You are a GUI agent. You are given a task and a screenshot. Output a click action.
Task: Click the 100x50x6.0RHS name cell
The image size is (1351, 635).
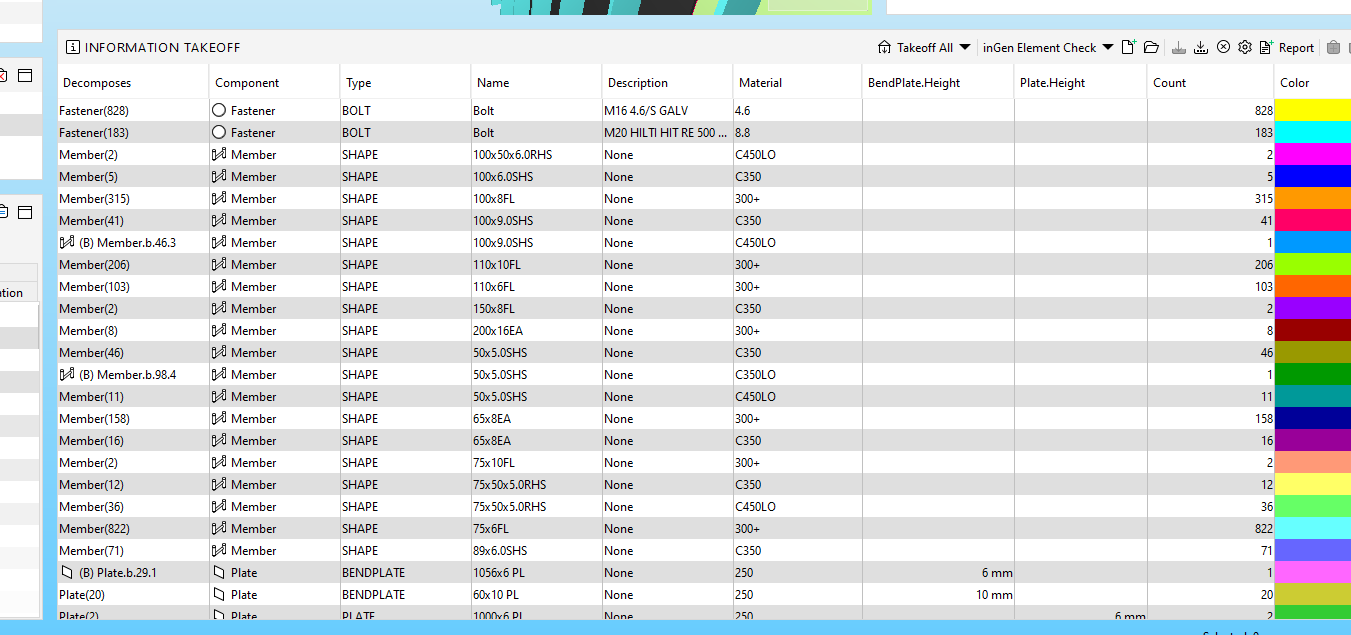click(536, 154)
